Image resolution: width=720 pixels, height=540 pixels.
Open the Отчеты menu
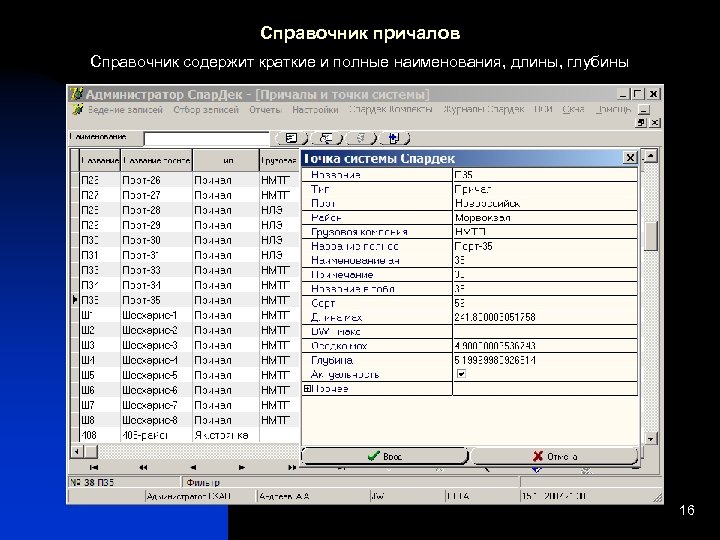pyautogui.click(x=265, y=110)
